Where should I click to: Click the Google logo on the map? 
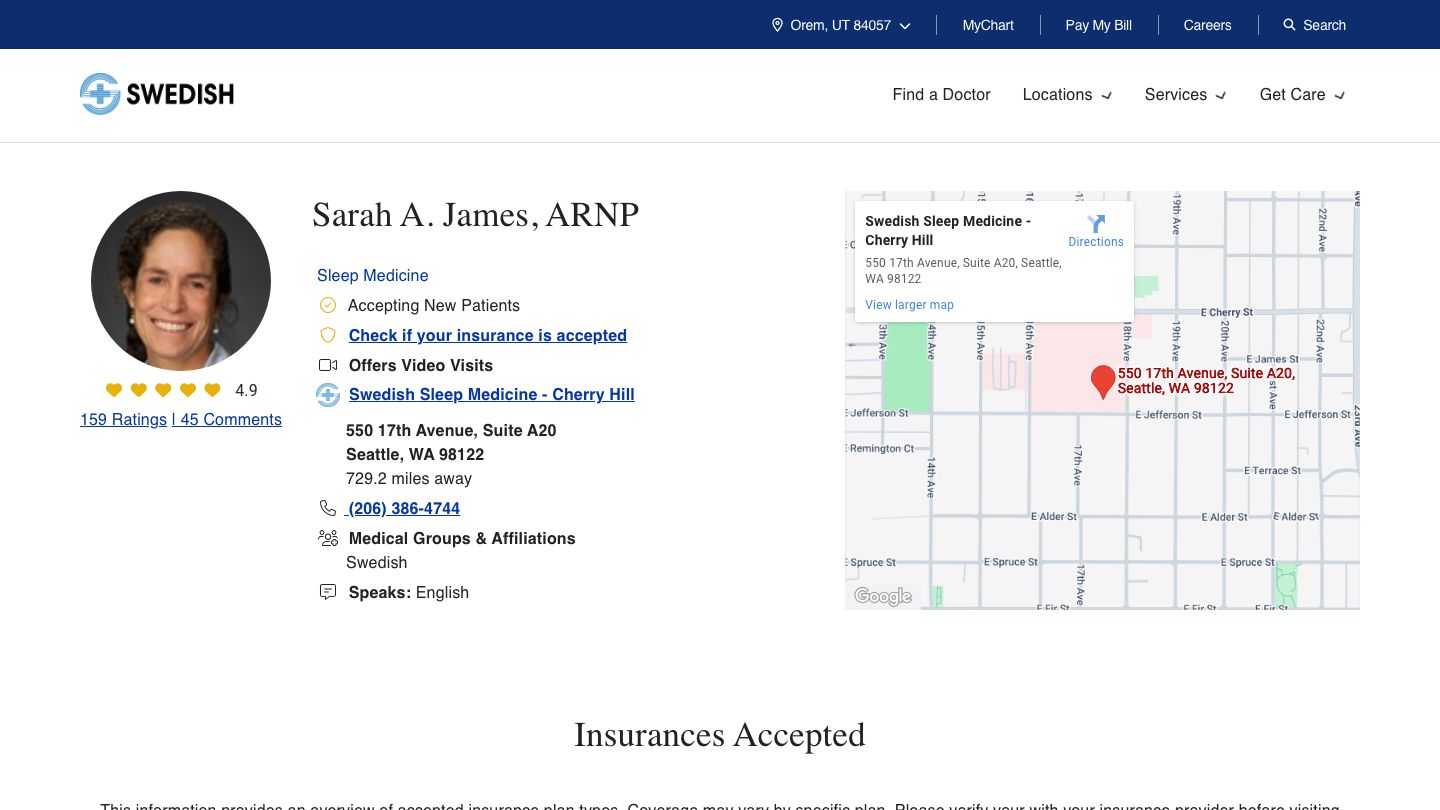tap(882, 596)
